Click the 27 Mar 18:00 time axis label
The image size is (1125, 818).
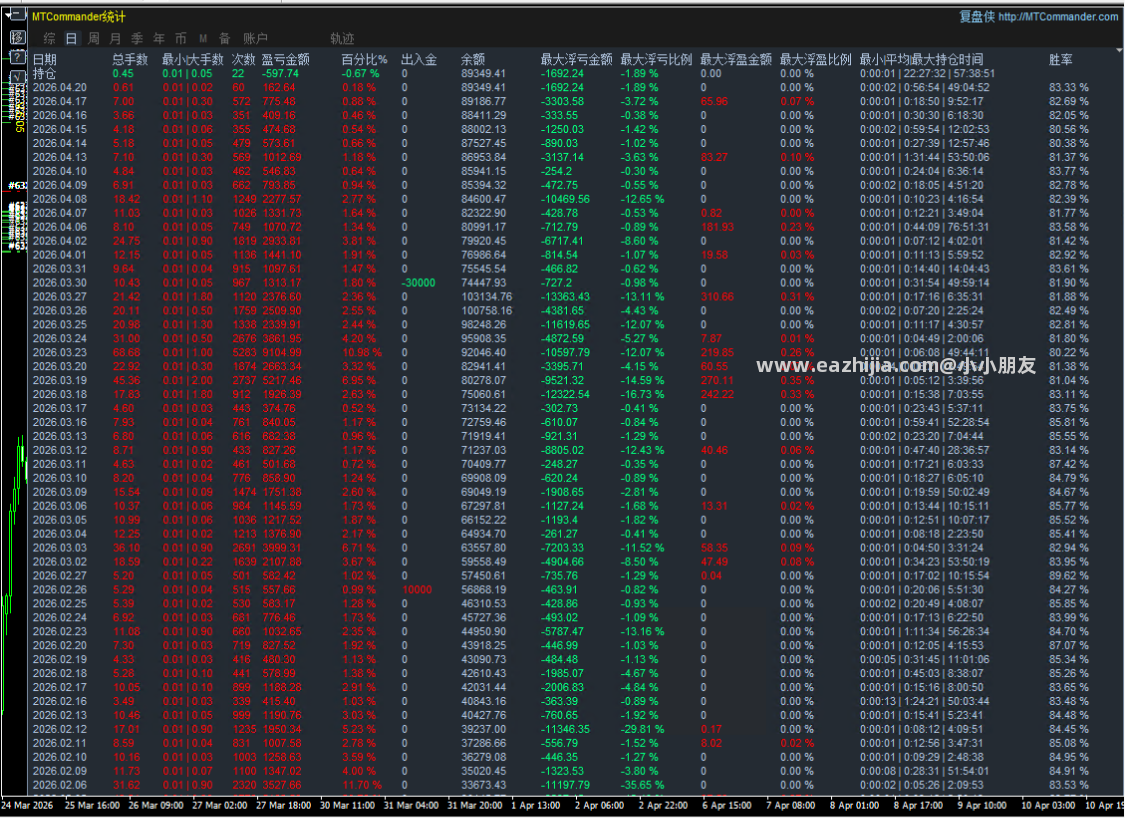[x=283, y=806]
